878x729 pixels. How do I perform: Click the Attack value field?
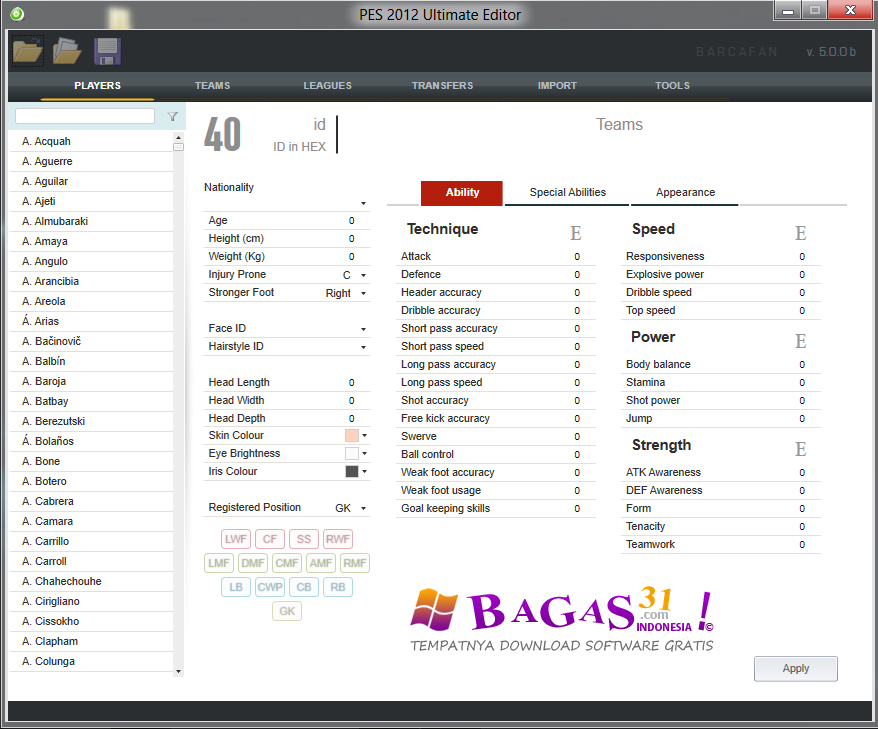(577, 256)
